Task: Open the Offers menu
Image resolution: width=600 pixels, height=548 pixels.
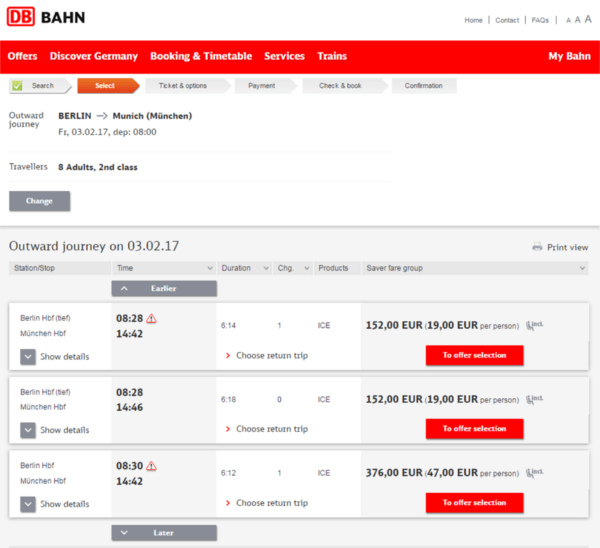Action: (23, 56)
